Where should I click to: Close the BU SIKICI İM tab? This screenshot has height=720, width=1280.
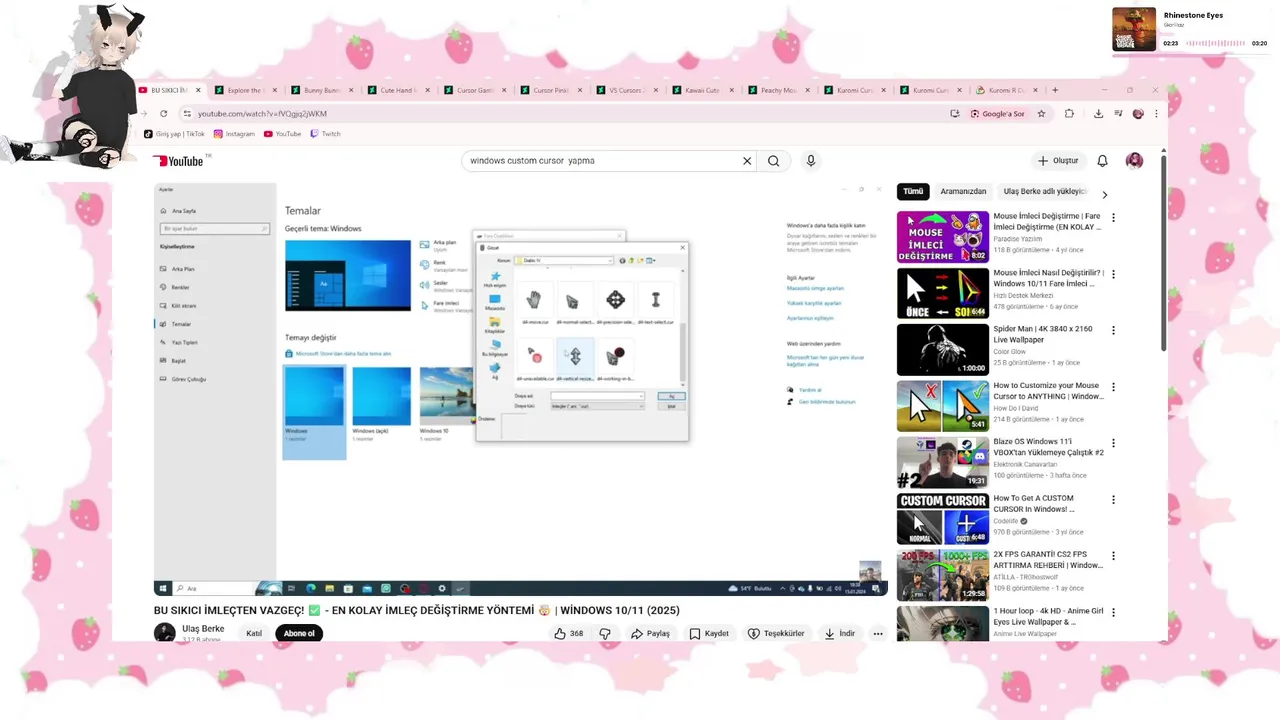click(x=198, y=90)
